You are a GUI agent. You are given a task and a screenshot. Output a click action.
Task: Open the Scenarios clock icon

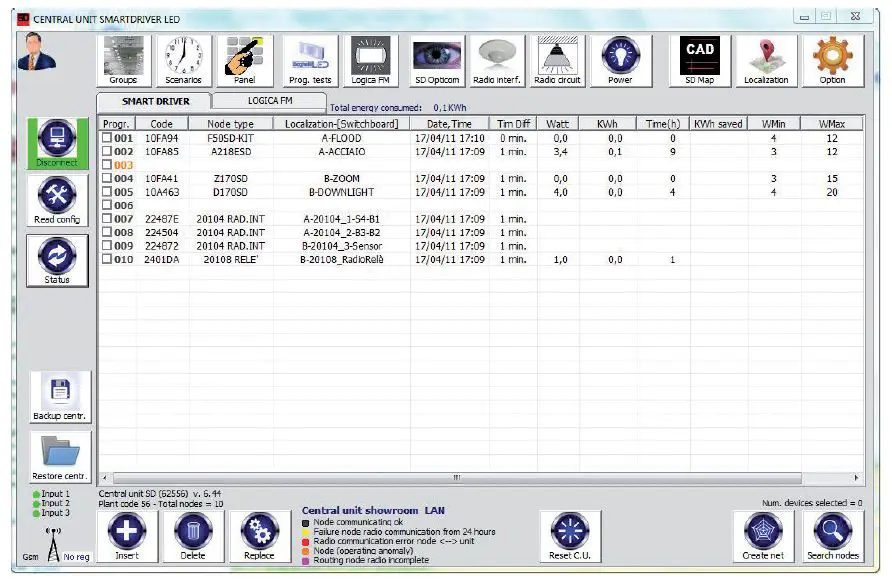coord(182,60)
